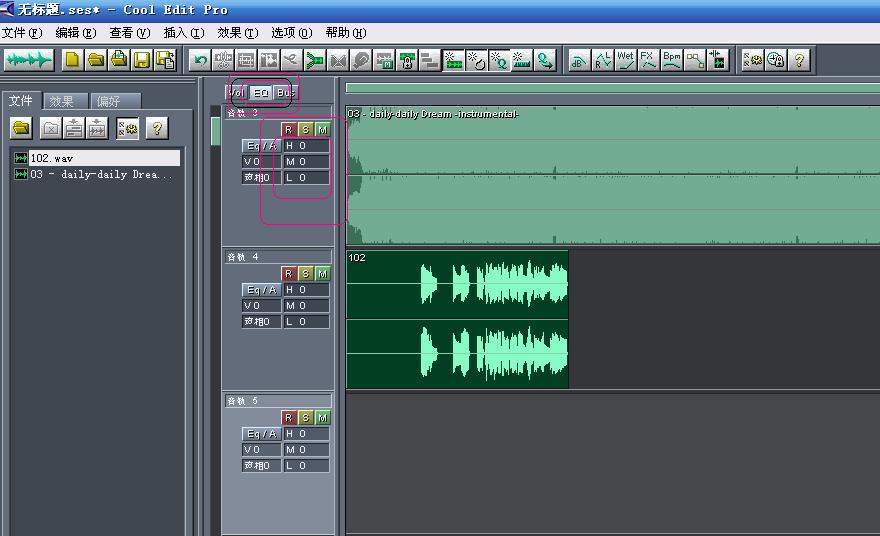The width and height of the screenshot is (880, 536).
Task: Switch to the waveform edit view icon
Action: tap(29, 60)
